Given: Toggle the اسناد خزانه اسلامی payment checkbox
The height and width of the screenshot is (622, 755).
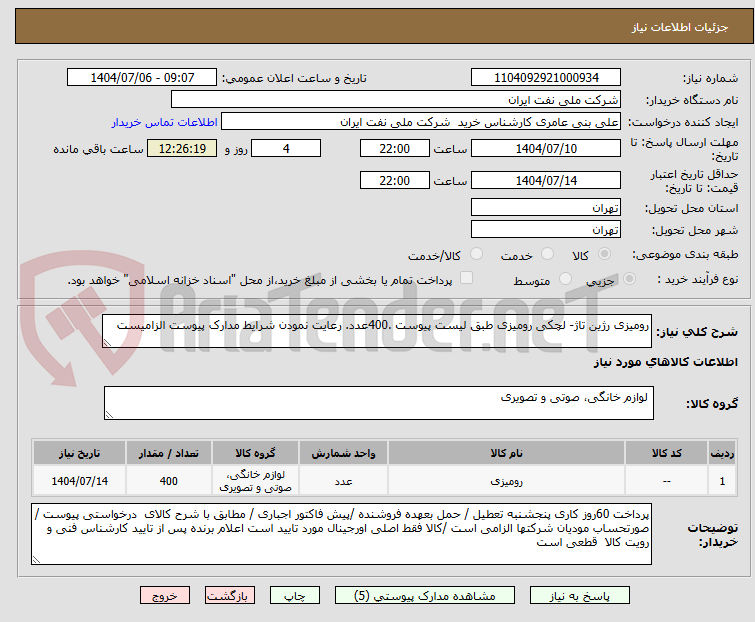Looking at the screenshot, I should tap(466, 278).
